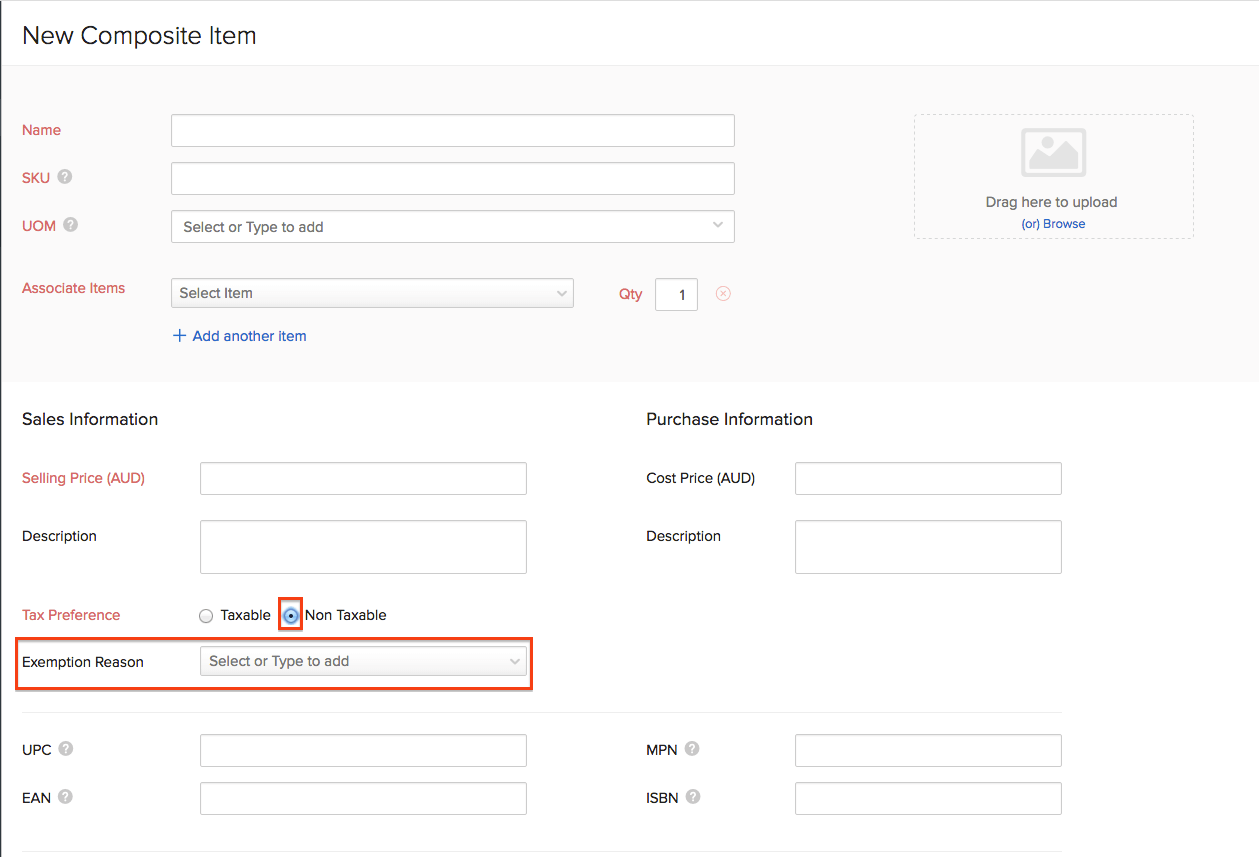Click the Add another item link

tap(240, 336)
